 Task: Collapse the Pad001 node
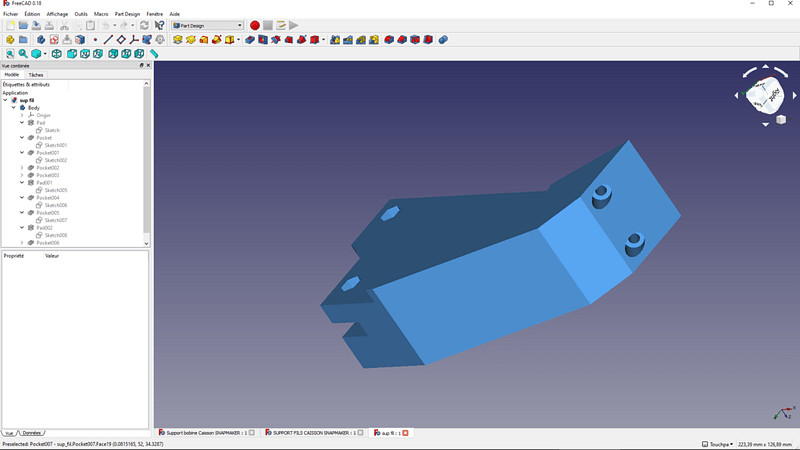click(x=22, y=183)
